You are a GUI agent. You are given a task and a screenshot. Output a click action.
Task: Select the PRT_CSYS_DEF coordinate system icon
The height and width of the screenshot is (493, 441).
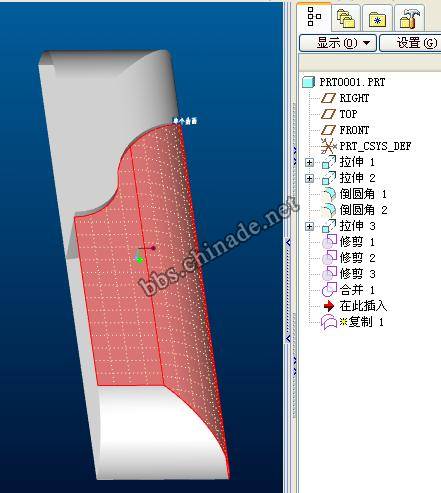point(329,146)
